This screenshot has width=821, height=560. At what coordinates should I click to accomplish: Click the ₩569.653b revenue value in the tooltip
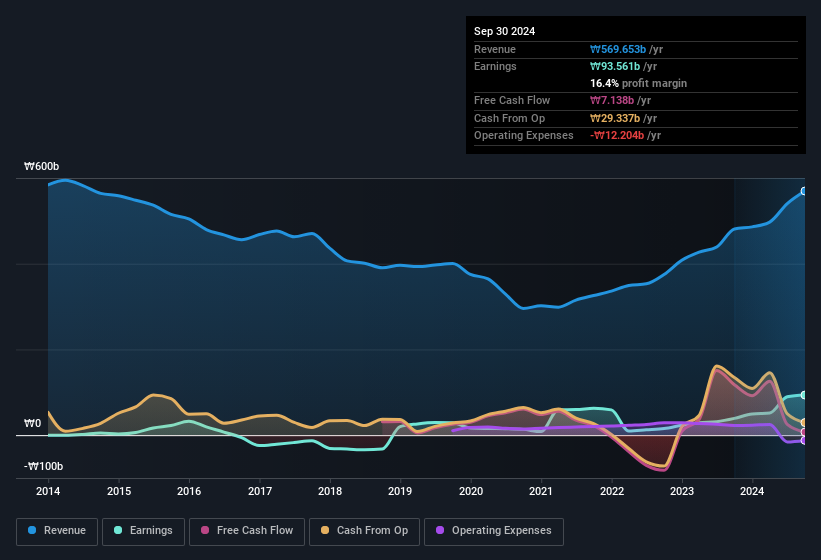(x=618, y=49)
